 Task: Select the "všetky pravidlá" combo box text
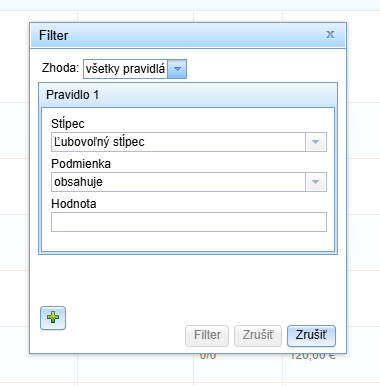[x=125, y=69]
